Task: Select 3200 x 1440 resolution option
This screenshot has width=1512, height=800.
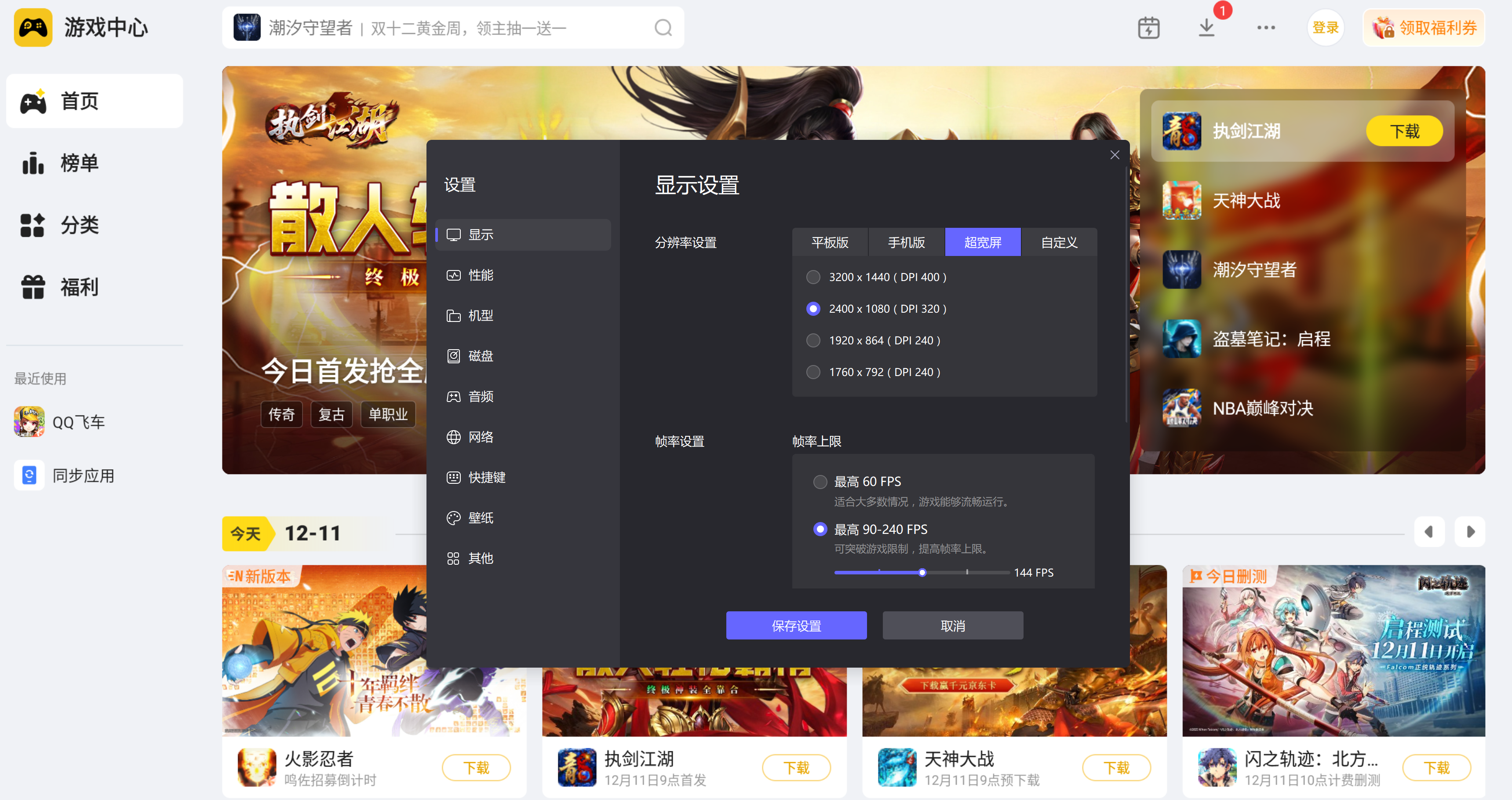Action: click(x=813, y=277)
